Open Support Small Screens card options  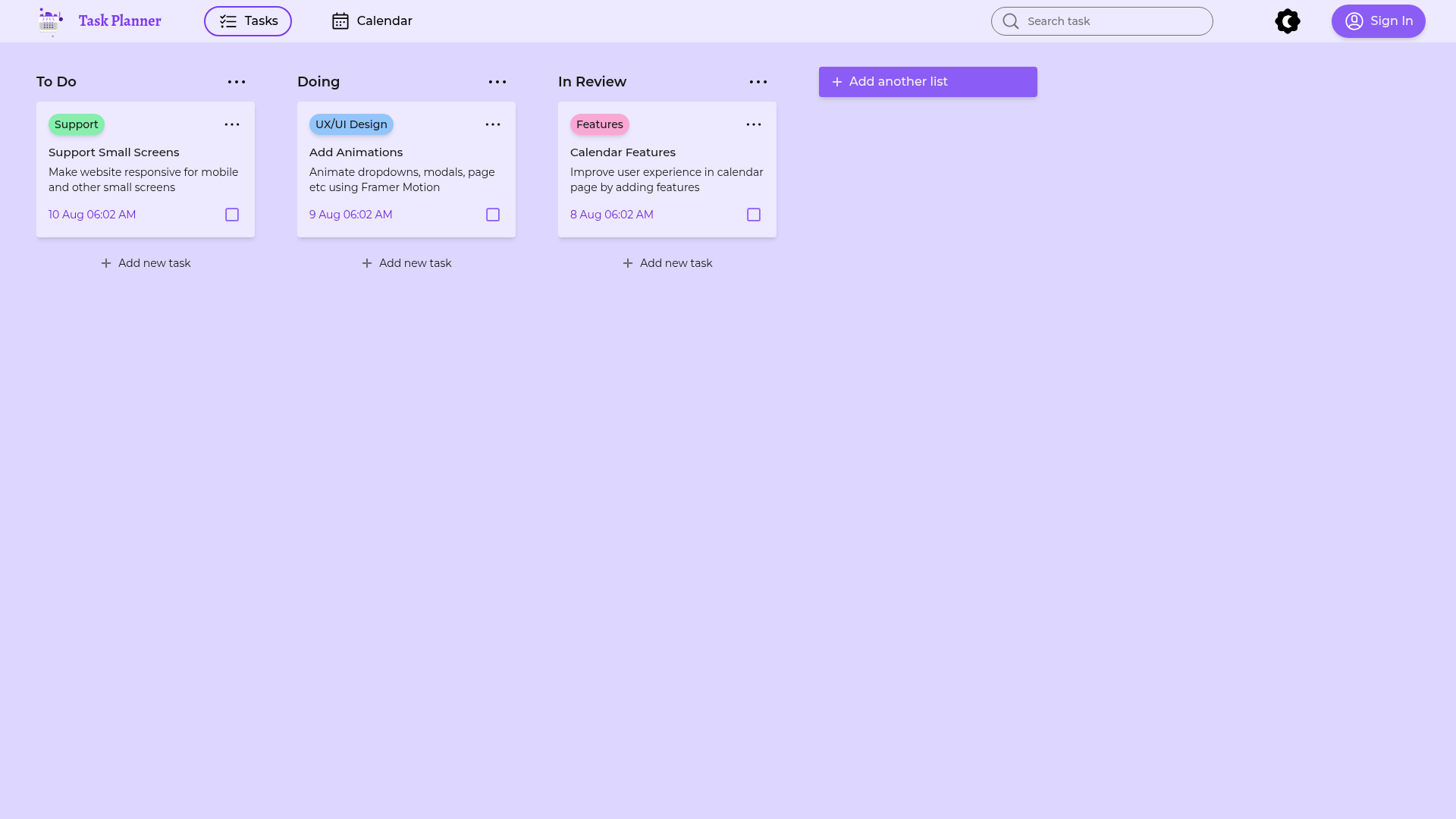(232, 124)
